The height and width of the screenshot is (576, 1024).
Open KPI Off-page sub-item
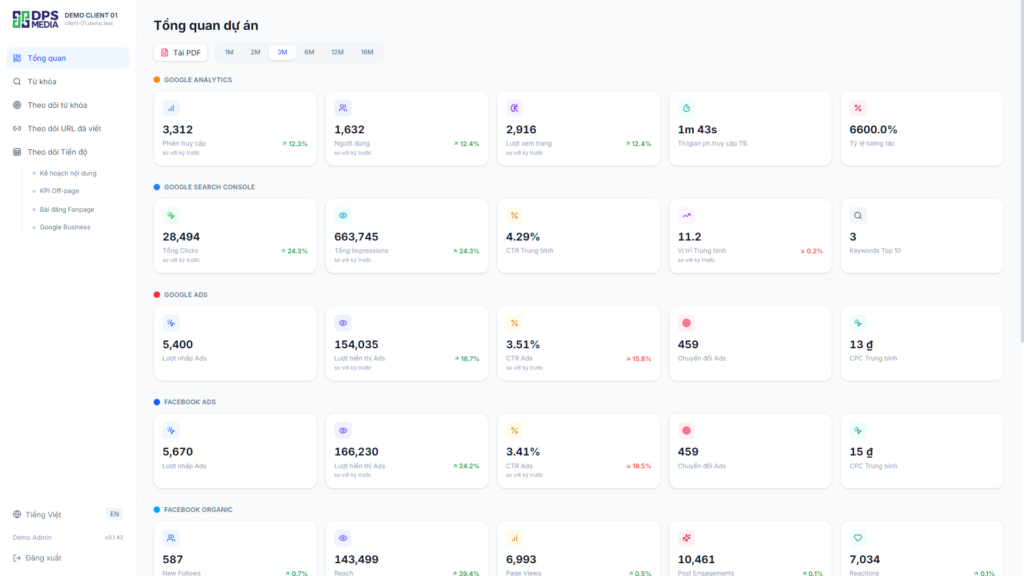pyautogui.click(x=59, y=191)
